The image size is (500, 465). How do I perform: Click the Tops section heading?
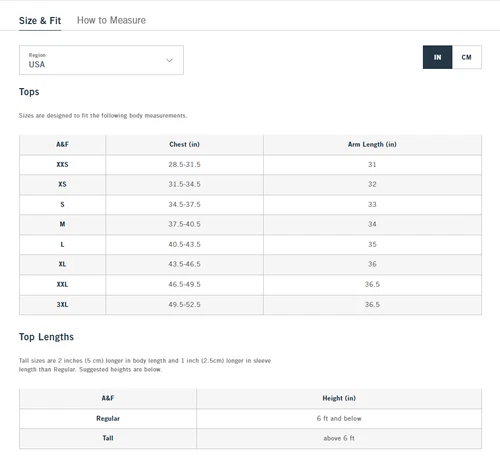[x=29, y=92]
